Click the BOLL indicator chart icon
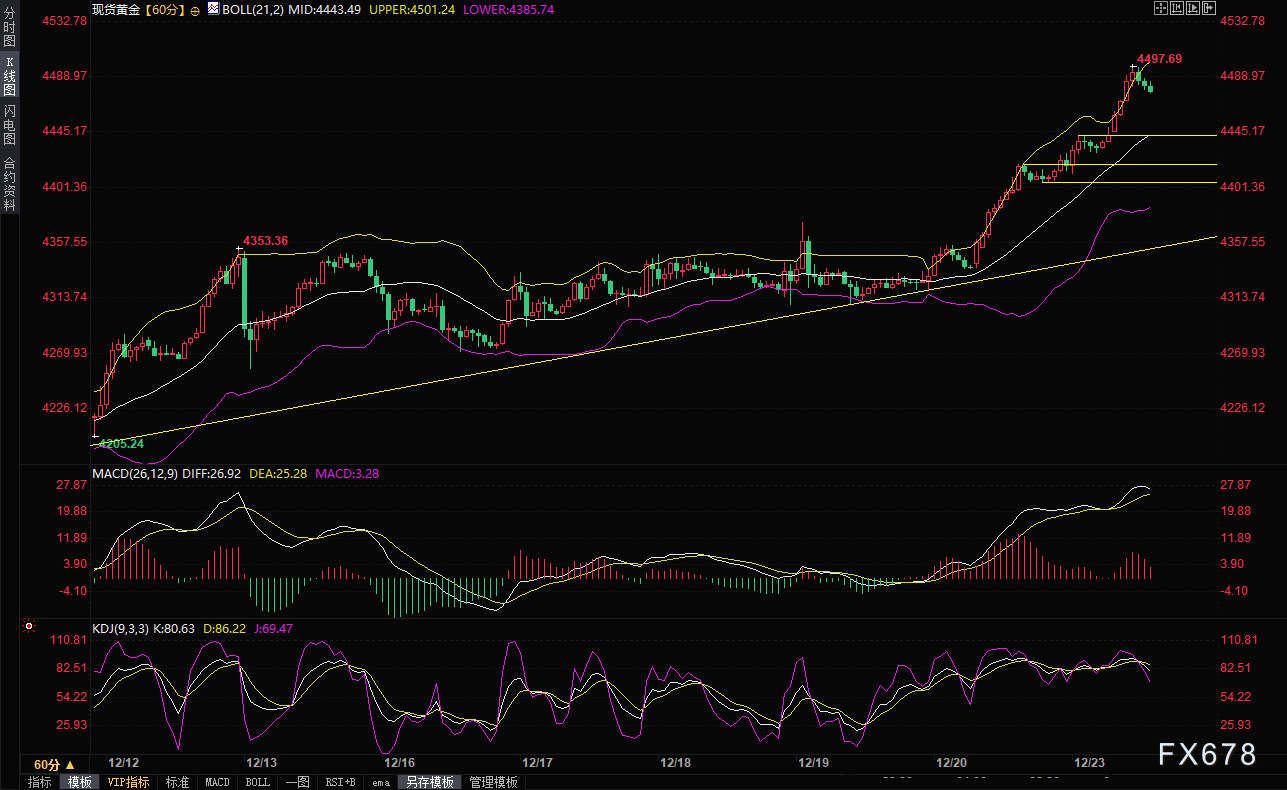Screen dimensions: 1287x790 tap(211, 9)
